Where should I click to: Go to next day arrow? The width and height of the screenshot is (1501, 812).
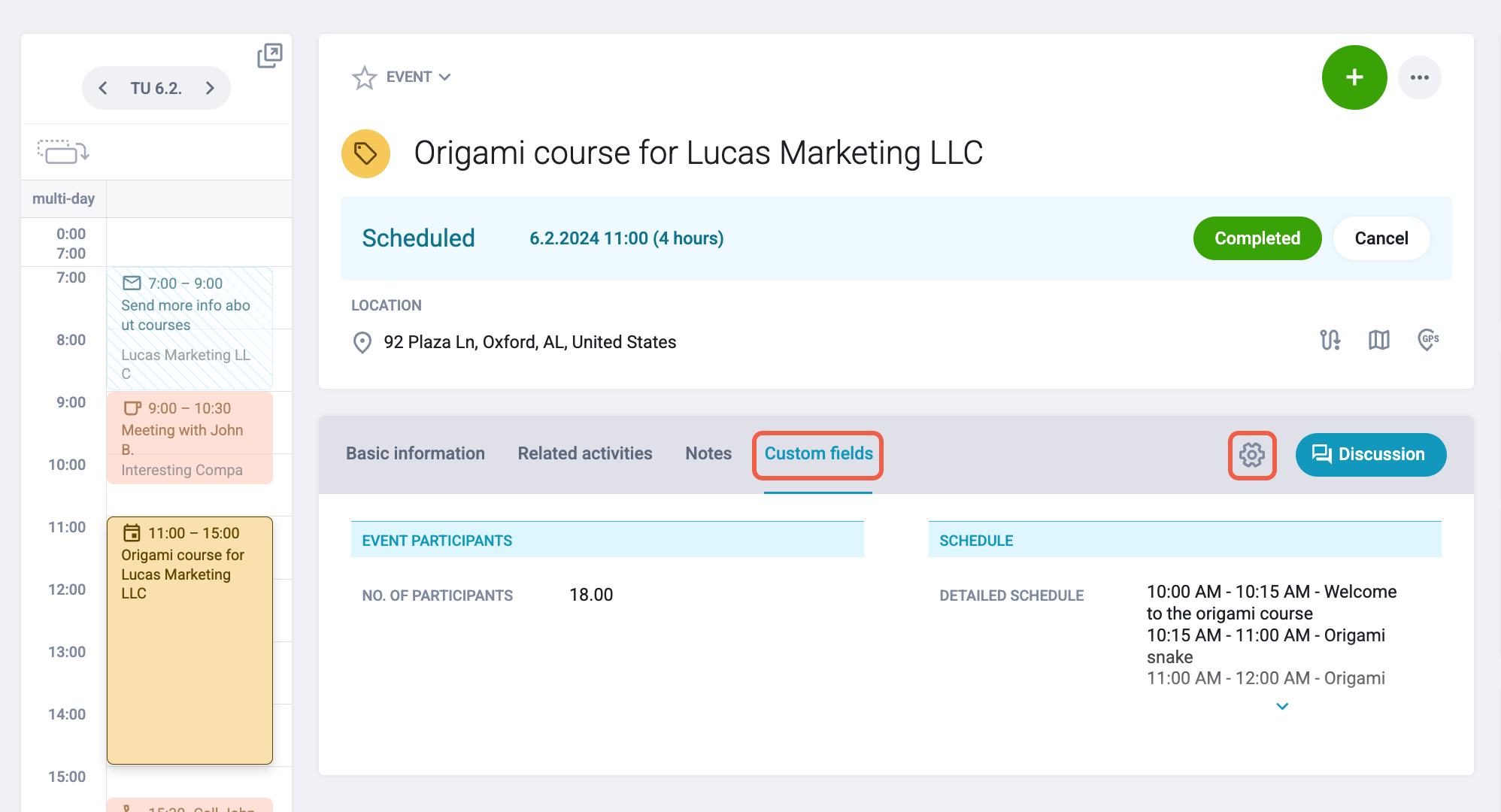(x=210, y=88)
